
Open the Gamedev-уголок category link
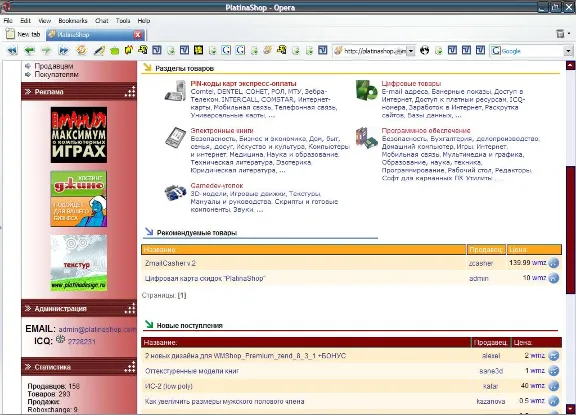pyautogui.click(x=217, y=185)
